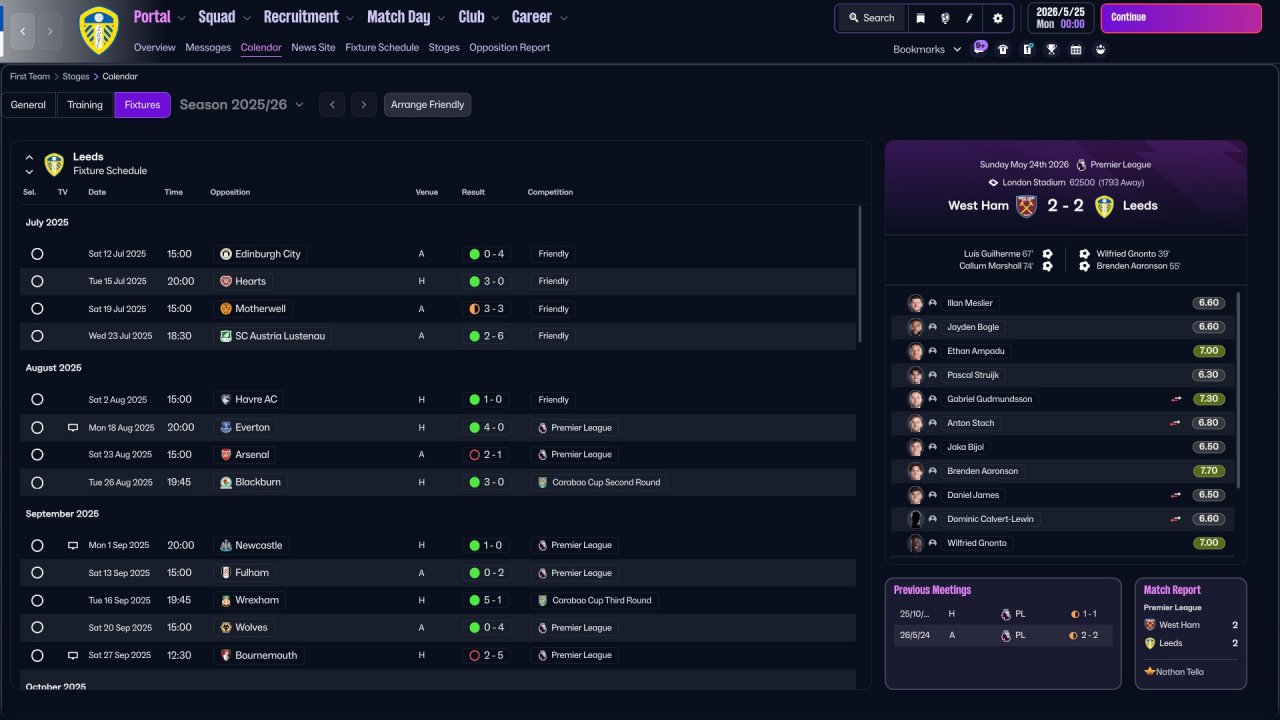Go forward with the right navigation arrow

coord(51,31)
